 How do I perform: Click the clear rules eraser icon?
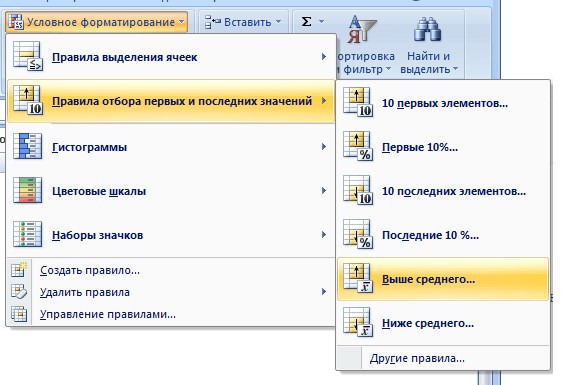click(x=19, y=292)
